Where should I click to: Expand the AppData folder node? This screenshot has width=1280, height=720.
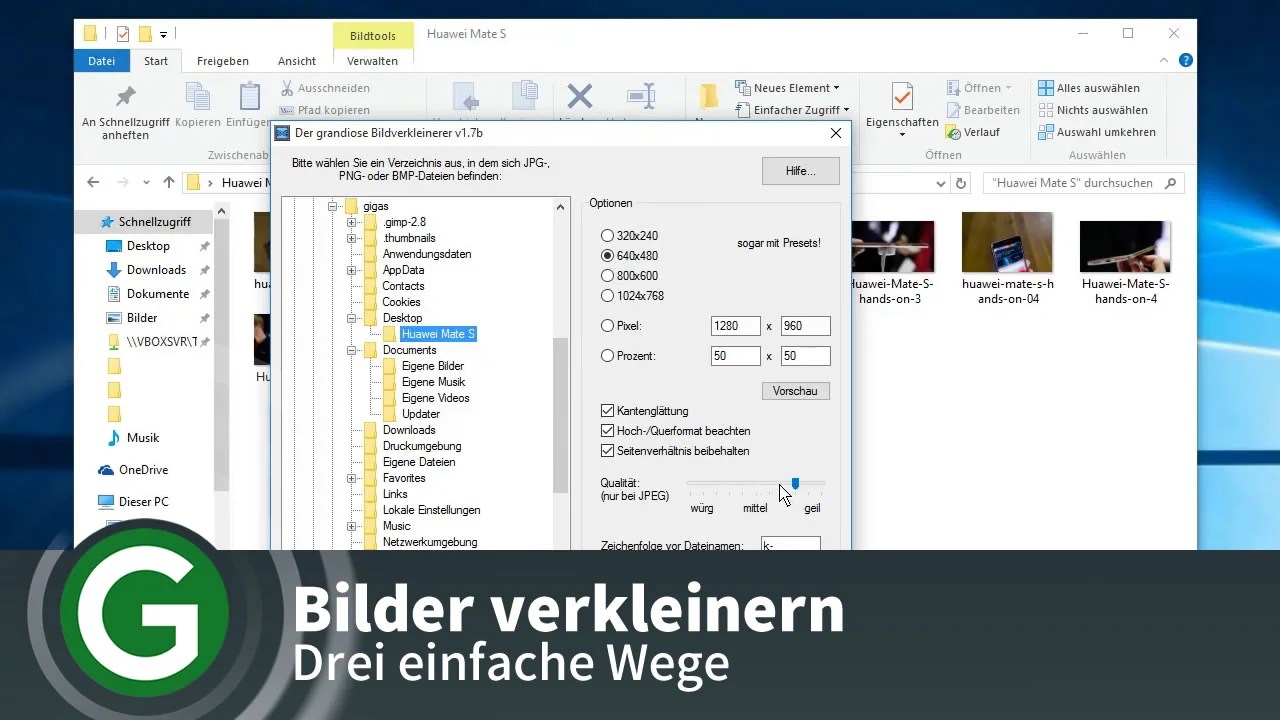(352, 270)
